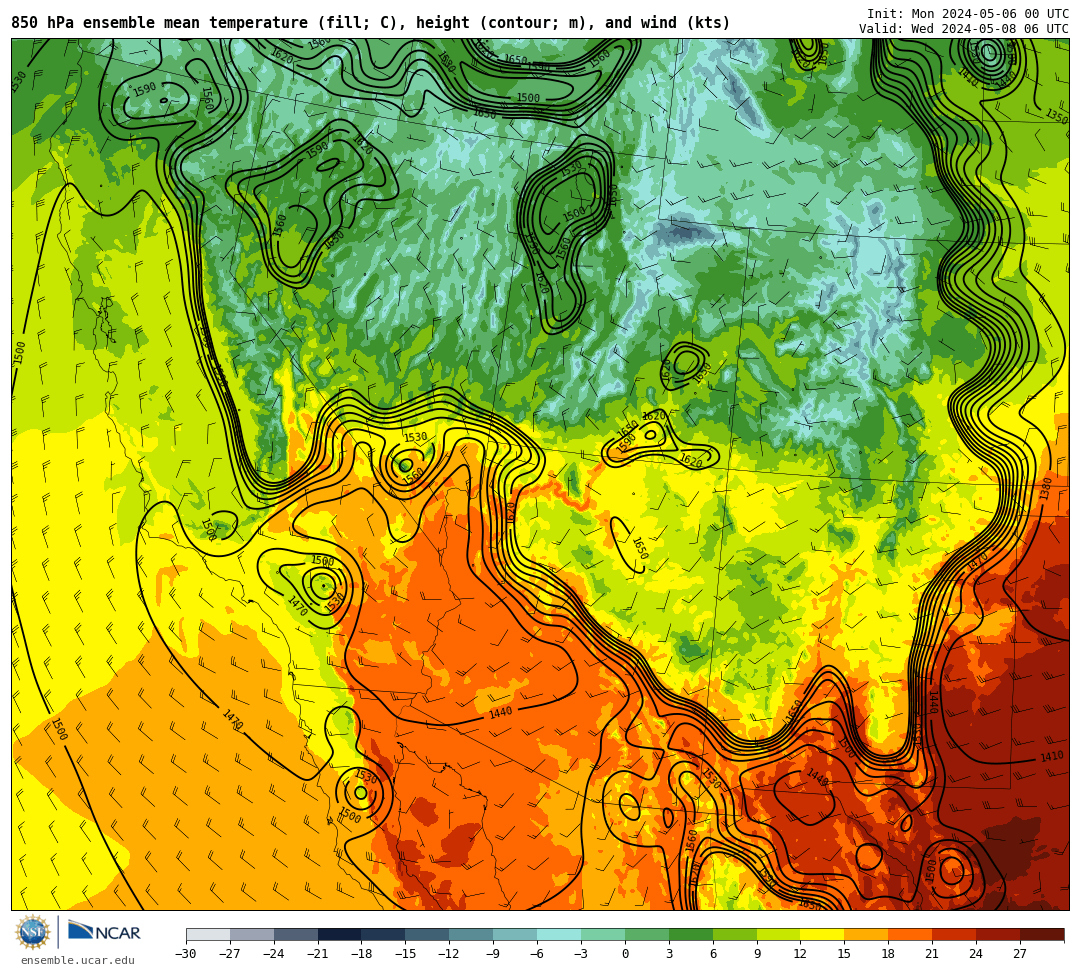Click the '1440' contour label in the orange region
The image size is (1080, 973).
point(500,711)
